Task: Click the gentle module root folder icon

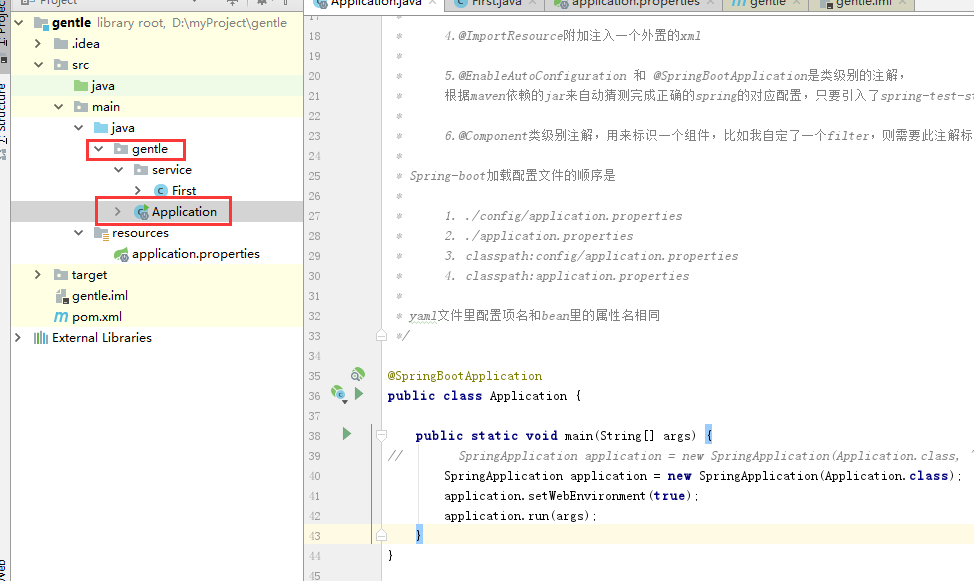Action: tap(41, 23)
